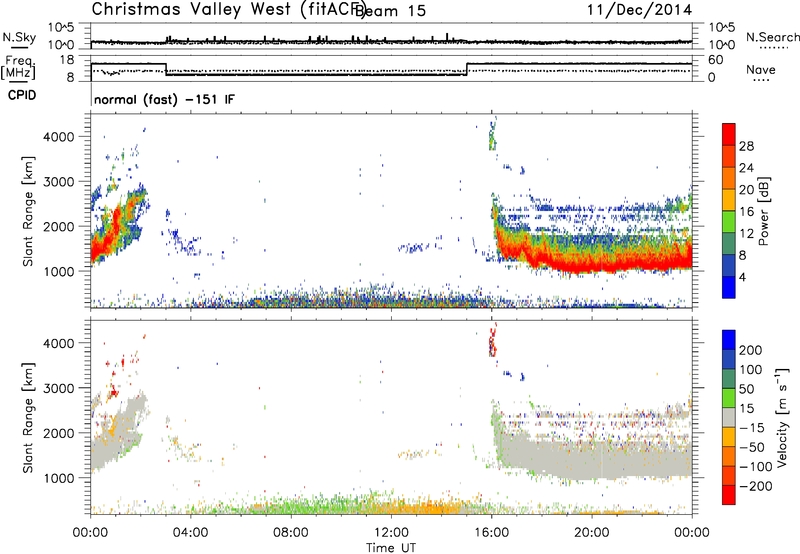The image size is (800, 554).
Task: Click the 'Nave' legend label
Action: (761, 70)
